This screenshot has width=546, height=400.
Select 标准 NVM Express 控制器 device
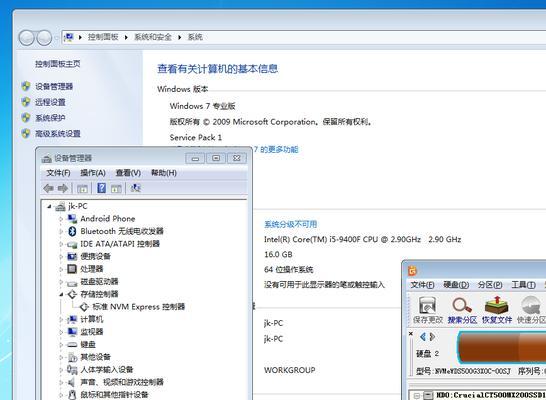click(x=138, y=307)
